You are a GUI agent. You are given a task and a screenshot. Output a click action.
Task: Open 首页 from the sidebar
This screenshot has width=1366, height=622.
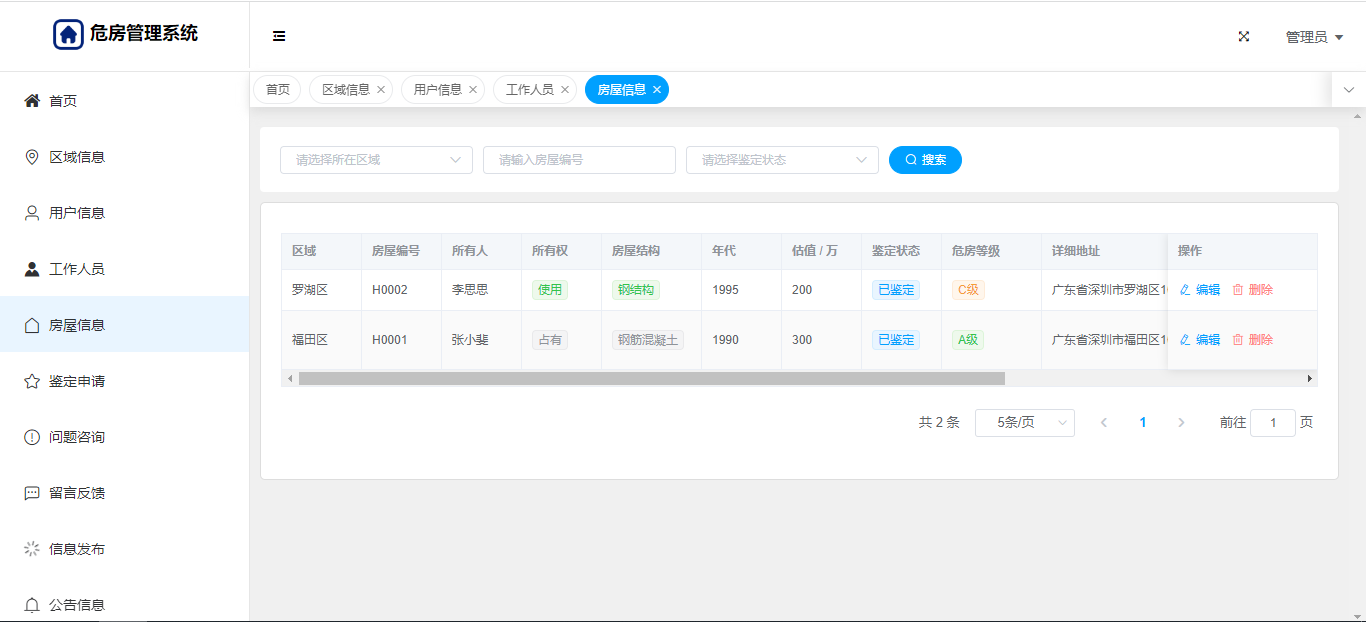pyautogui.click(x=63, y=101)
